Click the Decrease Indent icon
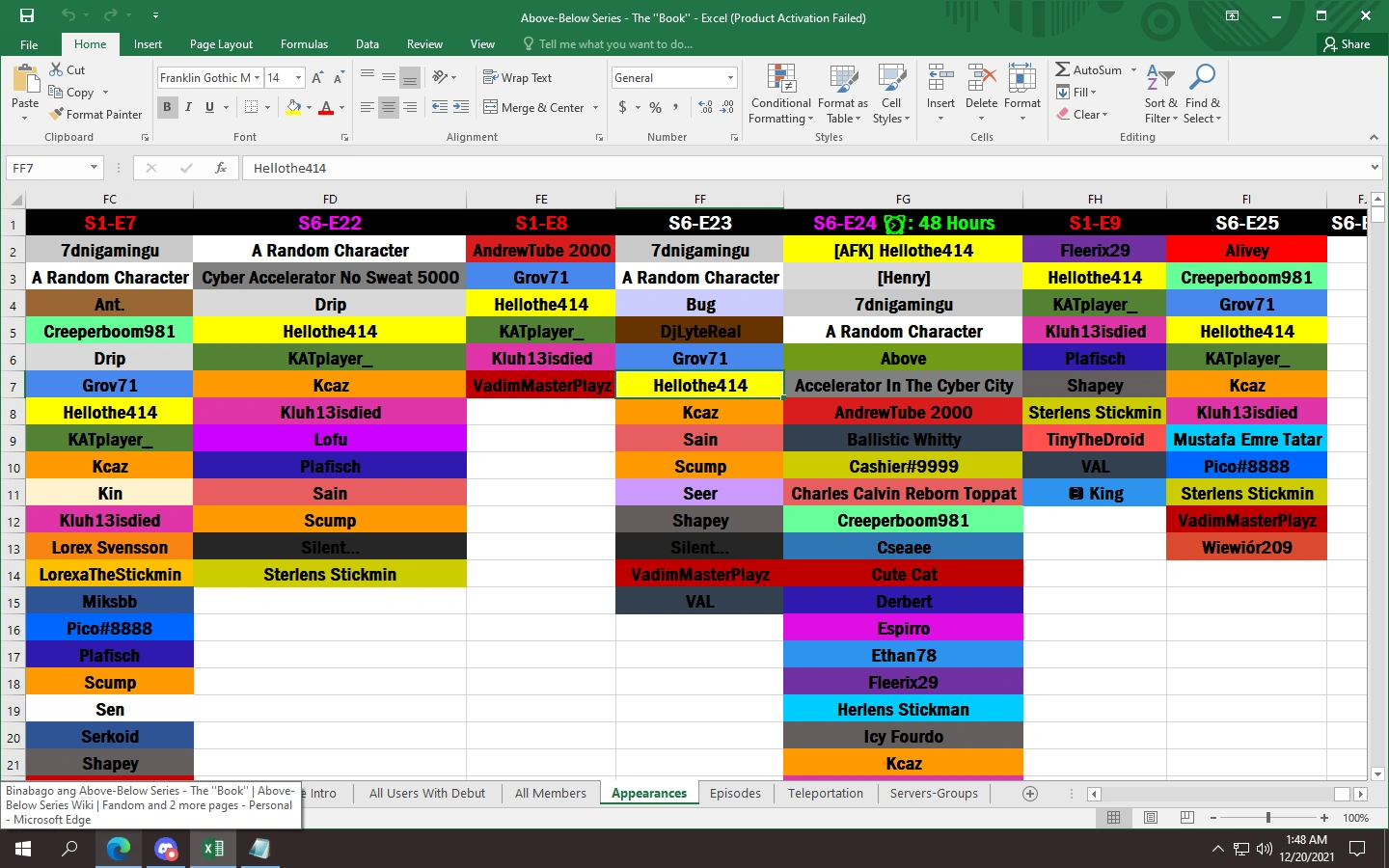1389x868 pixels. (440, 107)
